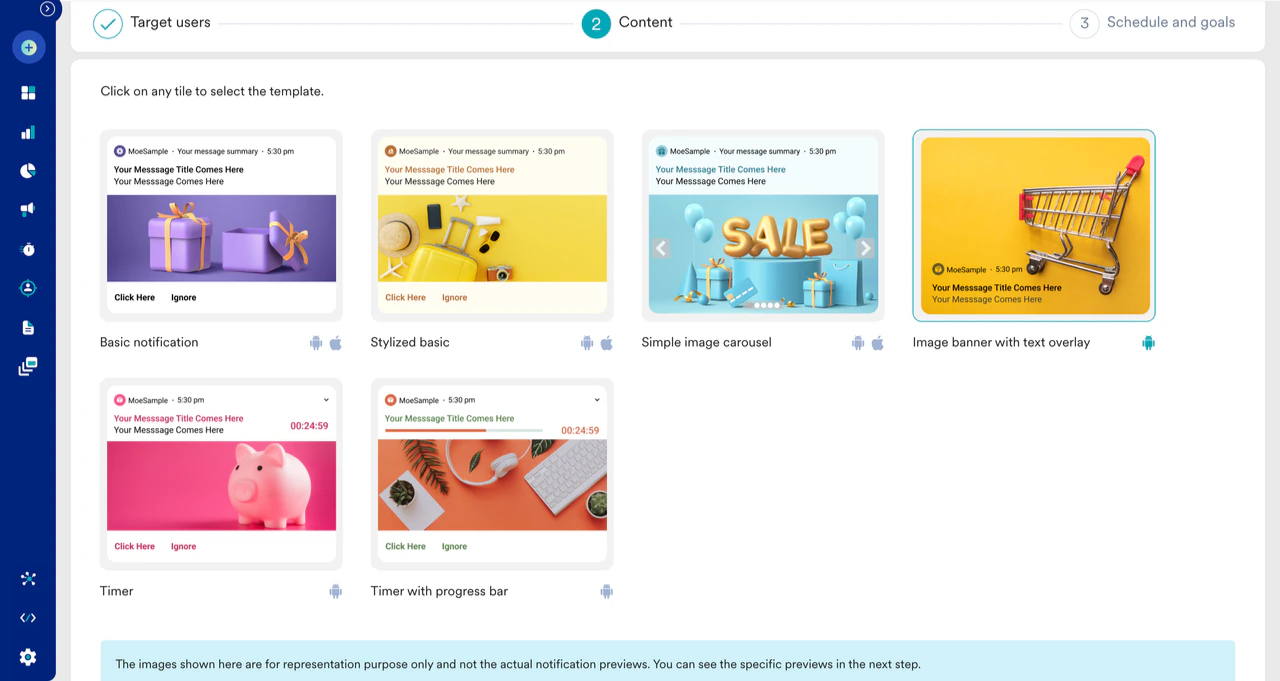Click Android icon next to Simple image carousel
This screenshot has width=1280, height=681.
coord(858,343)
